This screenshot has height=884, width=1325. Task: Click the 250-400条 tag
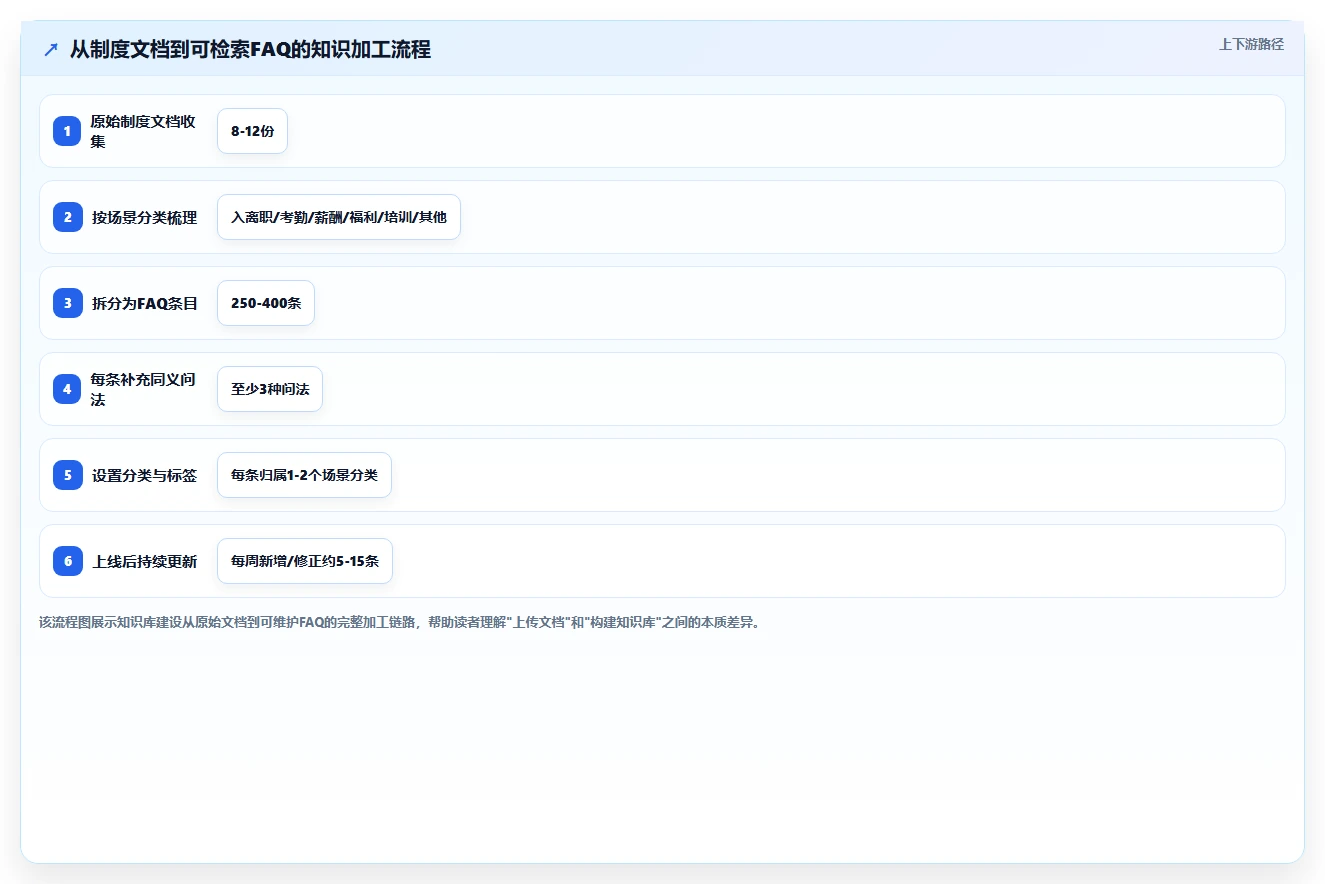266,303
